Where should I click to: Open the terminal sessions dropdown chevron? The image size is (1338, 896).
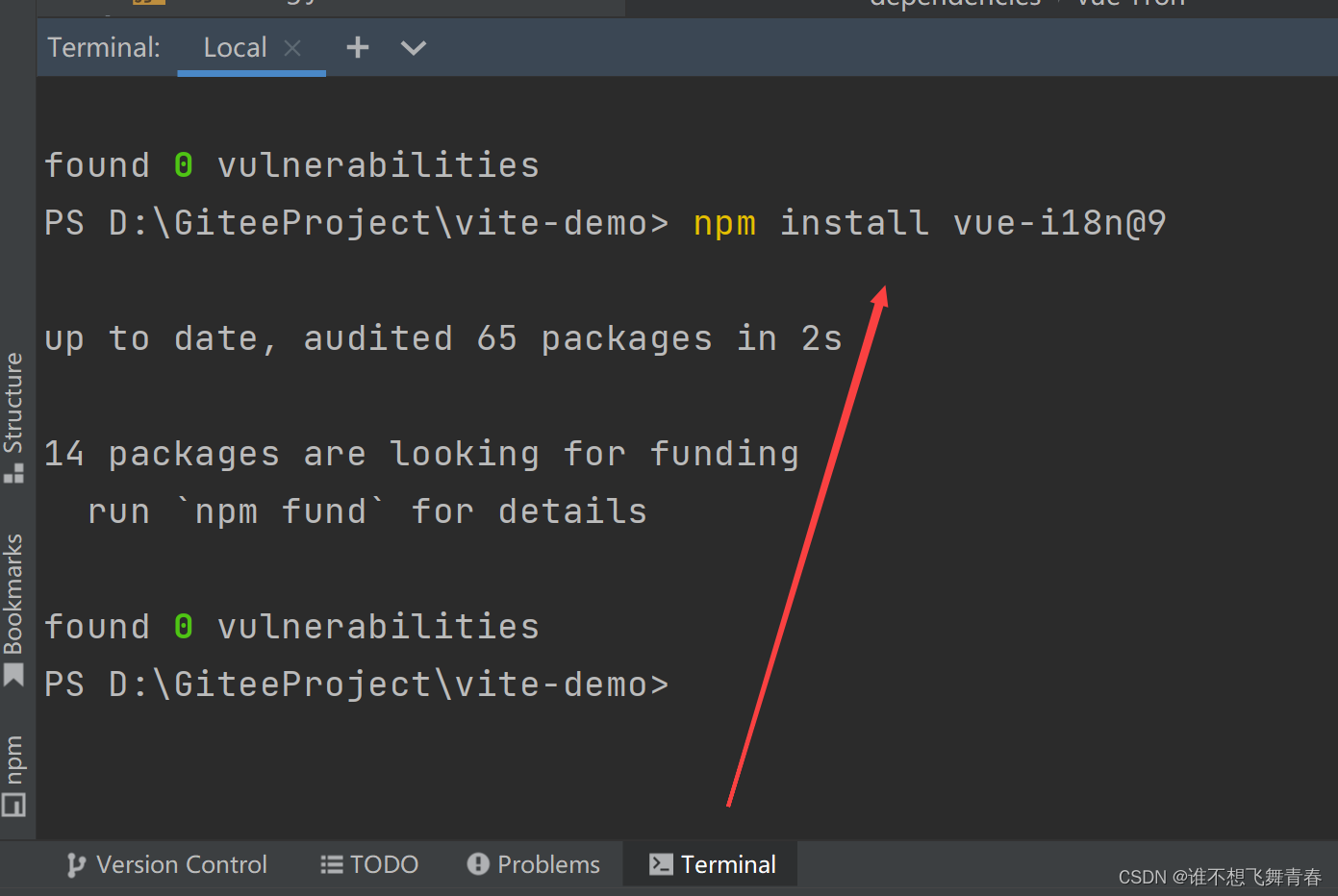point(413,47)
